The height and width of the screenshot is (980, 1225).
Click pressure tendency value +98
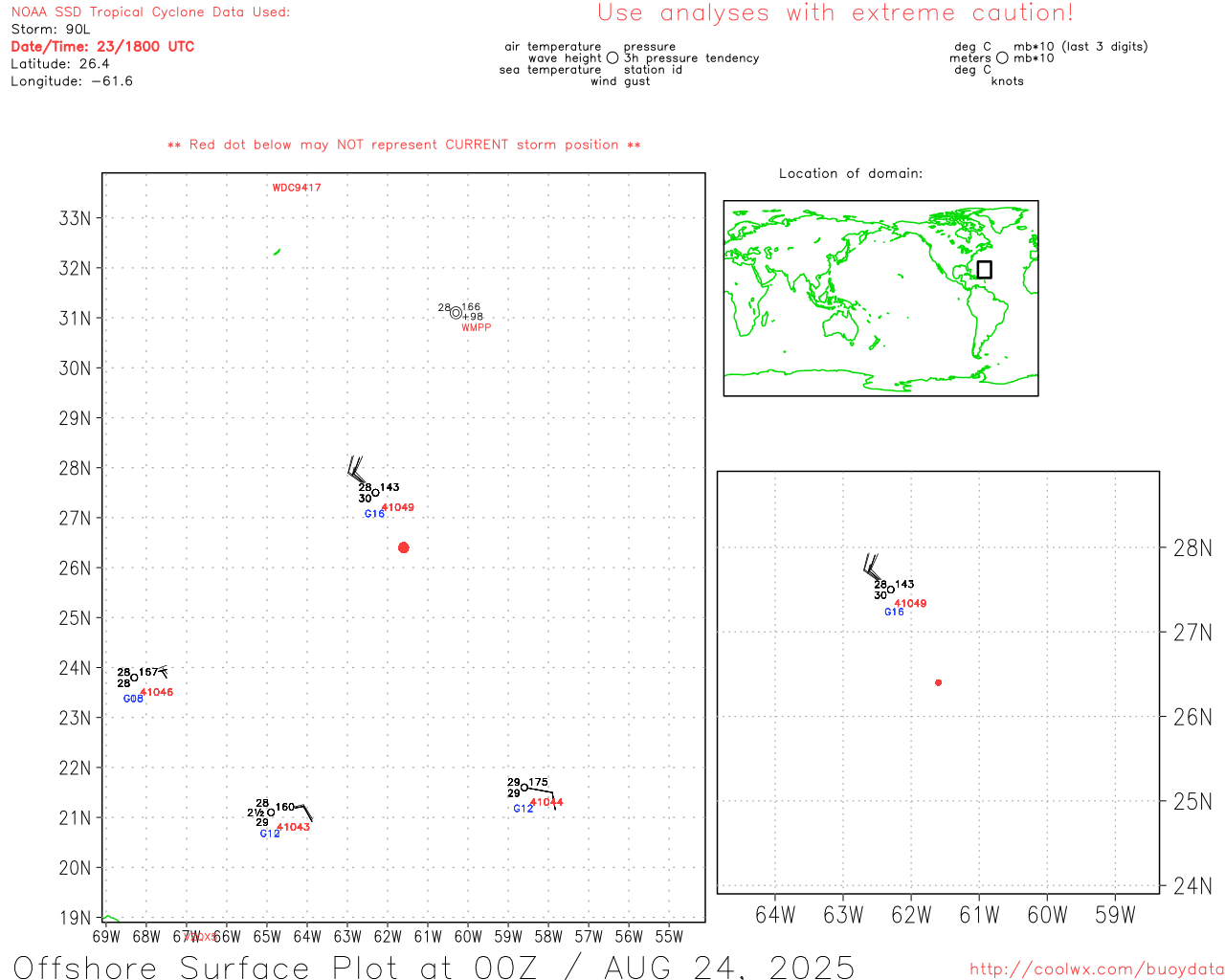click(473, 317)
